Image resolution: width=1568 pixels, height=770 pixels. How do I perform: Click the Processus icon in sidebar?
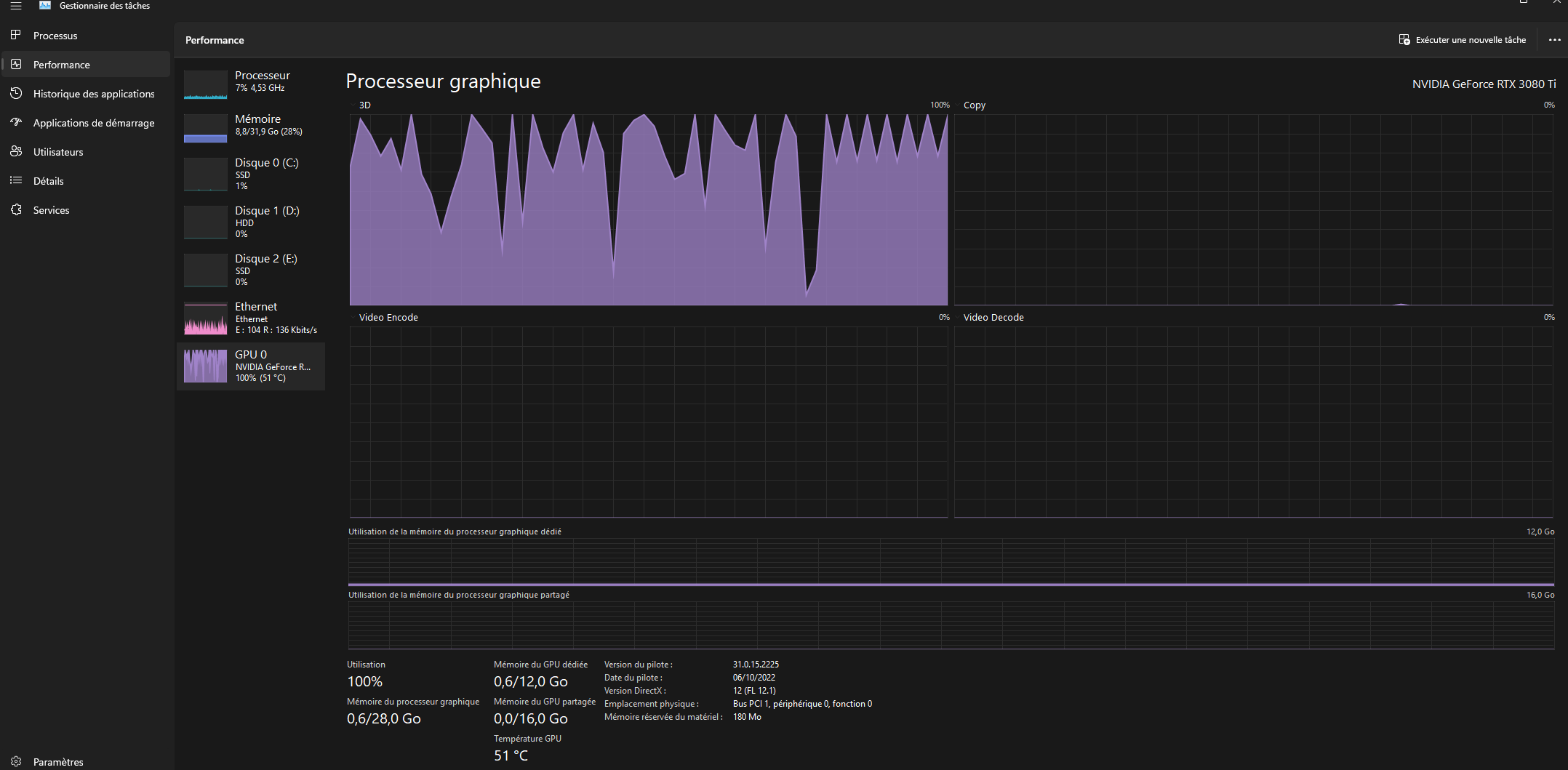click(x=15, y=35)
